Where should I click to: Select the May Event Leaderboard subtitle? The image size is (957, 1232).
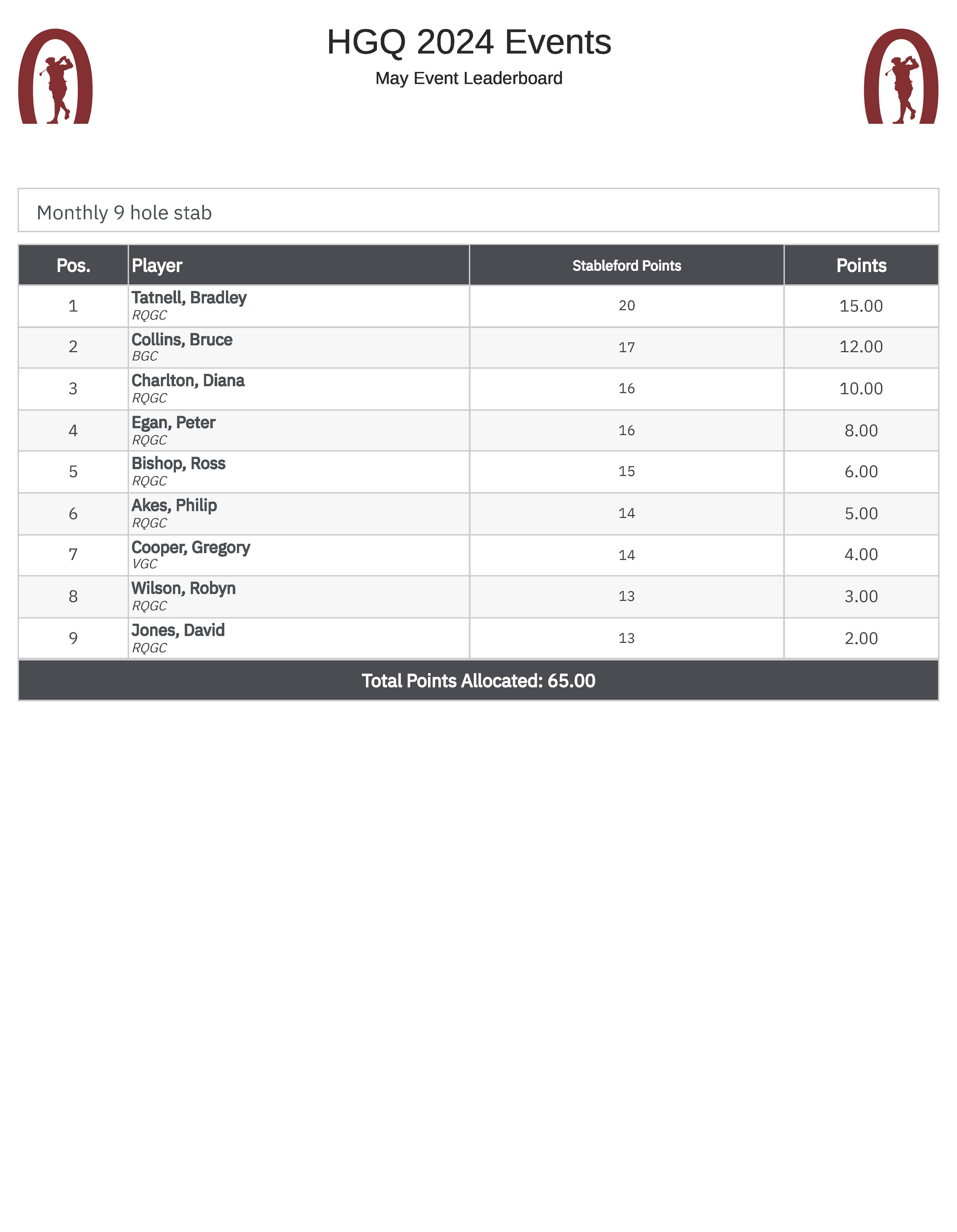pyautogui.click(x=469, y=79)
